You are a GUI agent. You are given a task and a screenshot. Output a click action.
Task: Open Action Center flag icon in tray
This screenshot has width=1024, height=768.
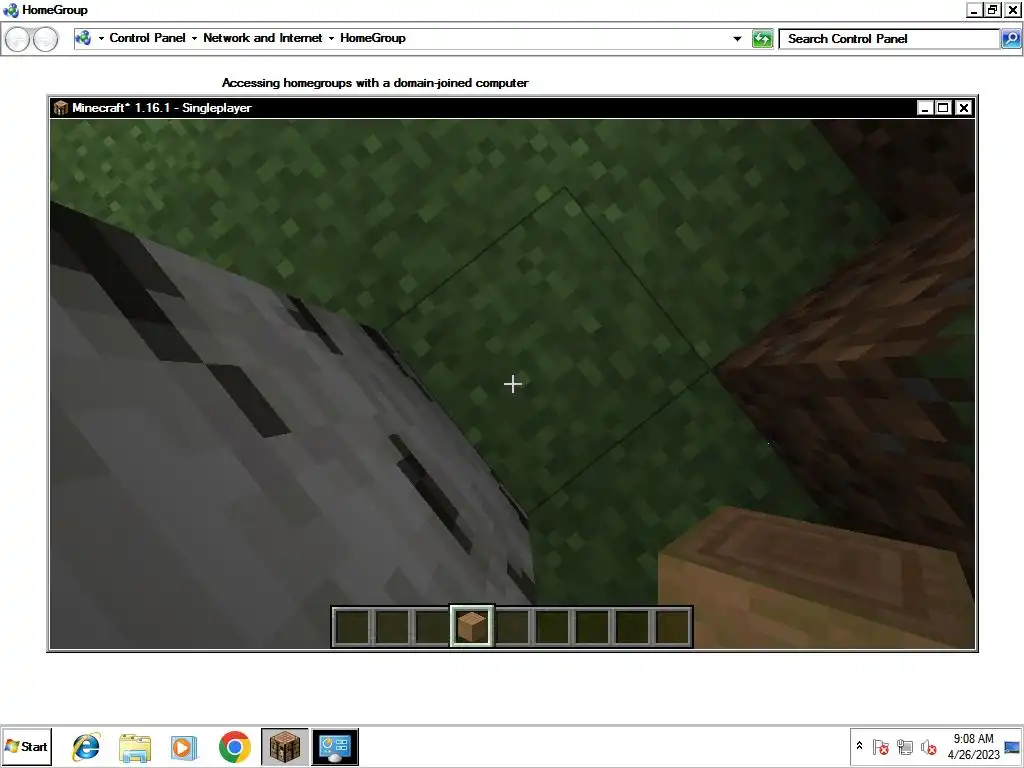(880, 746)
